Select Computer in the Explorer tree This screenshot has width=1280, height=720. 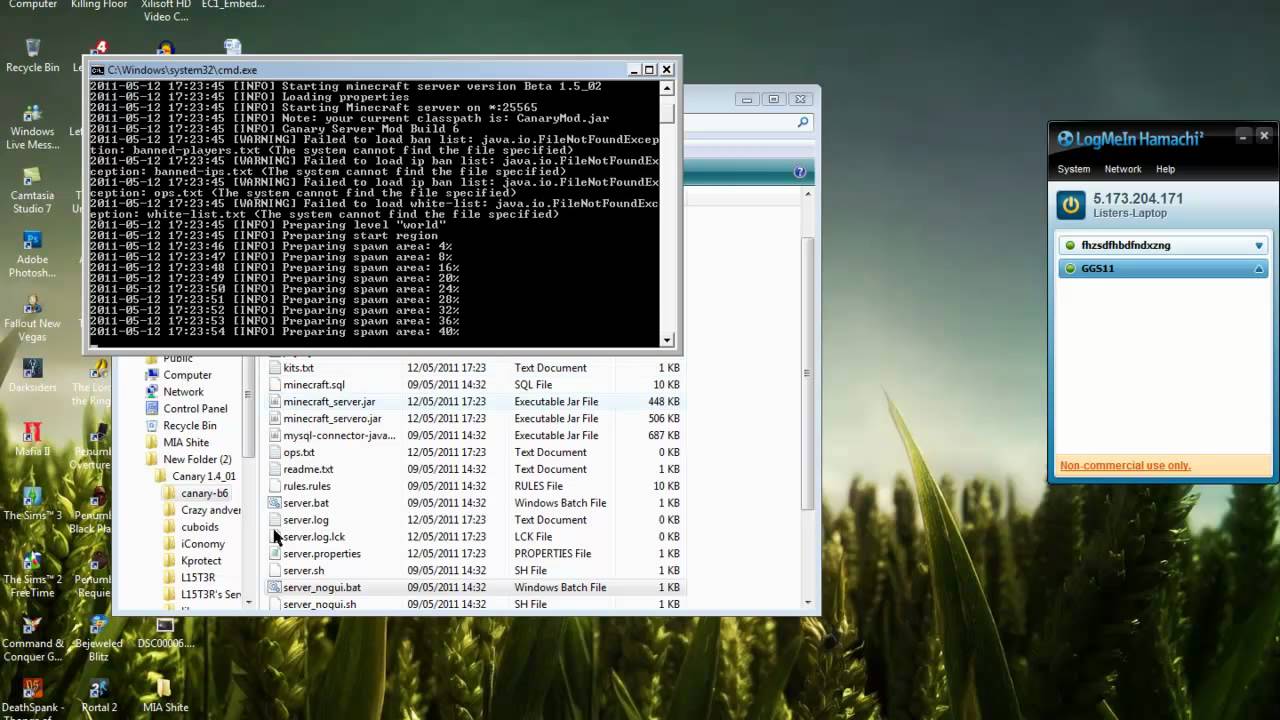tap(187, 375)
